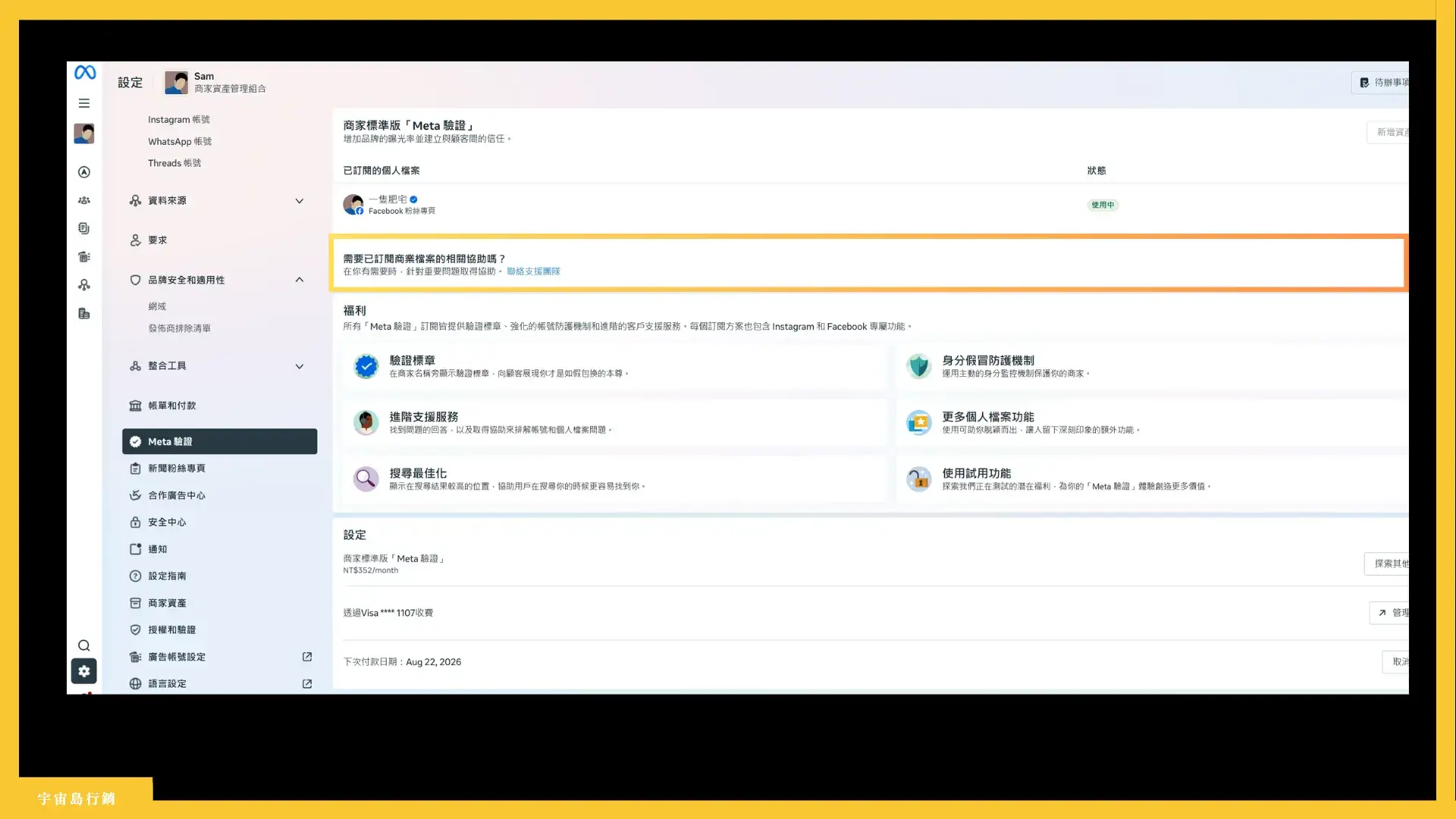Click the Sam account avatar in header
The width and height of the screenshot is (1456, 819).
[x=177, y=82]
